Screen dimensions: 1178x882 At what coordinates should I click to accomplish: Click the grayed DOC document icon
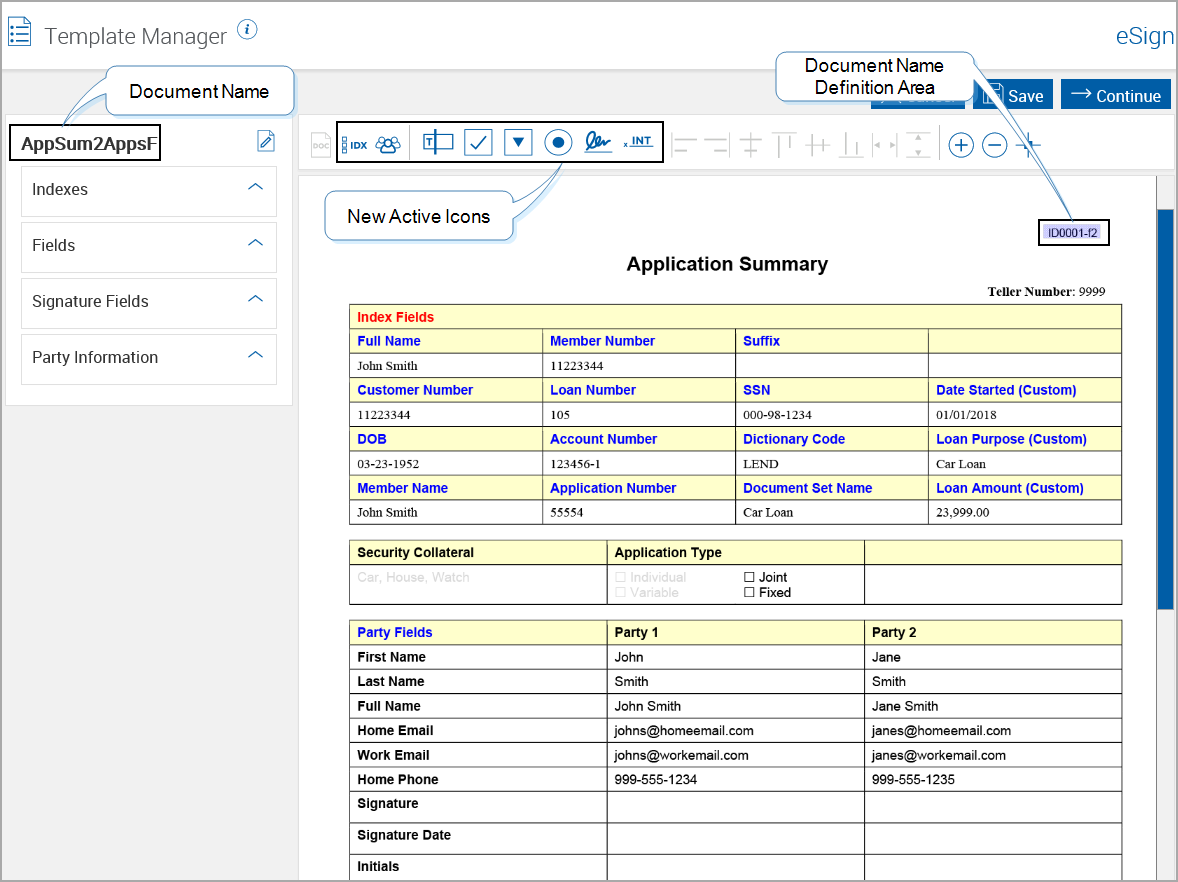[321, 144]
